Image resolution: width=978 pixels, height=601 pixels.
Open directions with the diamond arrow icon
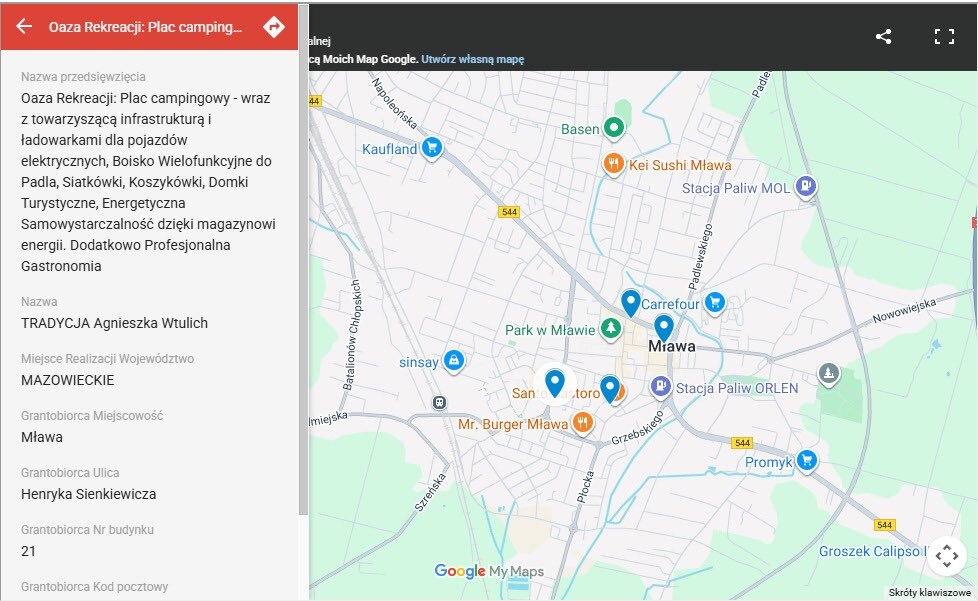pos(273,27)
